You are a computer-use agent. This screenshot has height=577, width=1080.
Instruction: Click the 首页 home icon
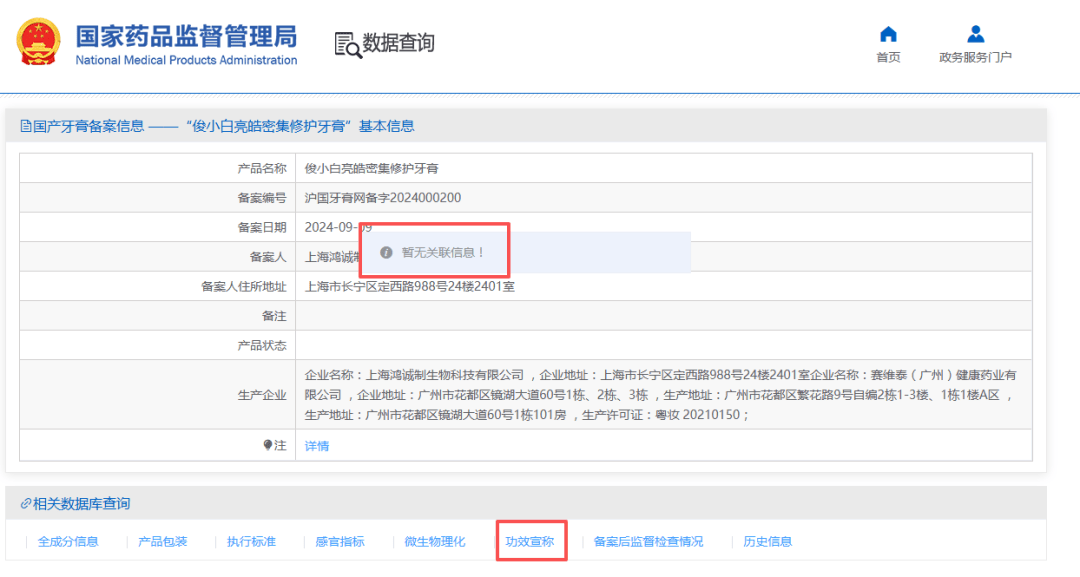(888, 34)
